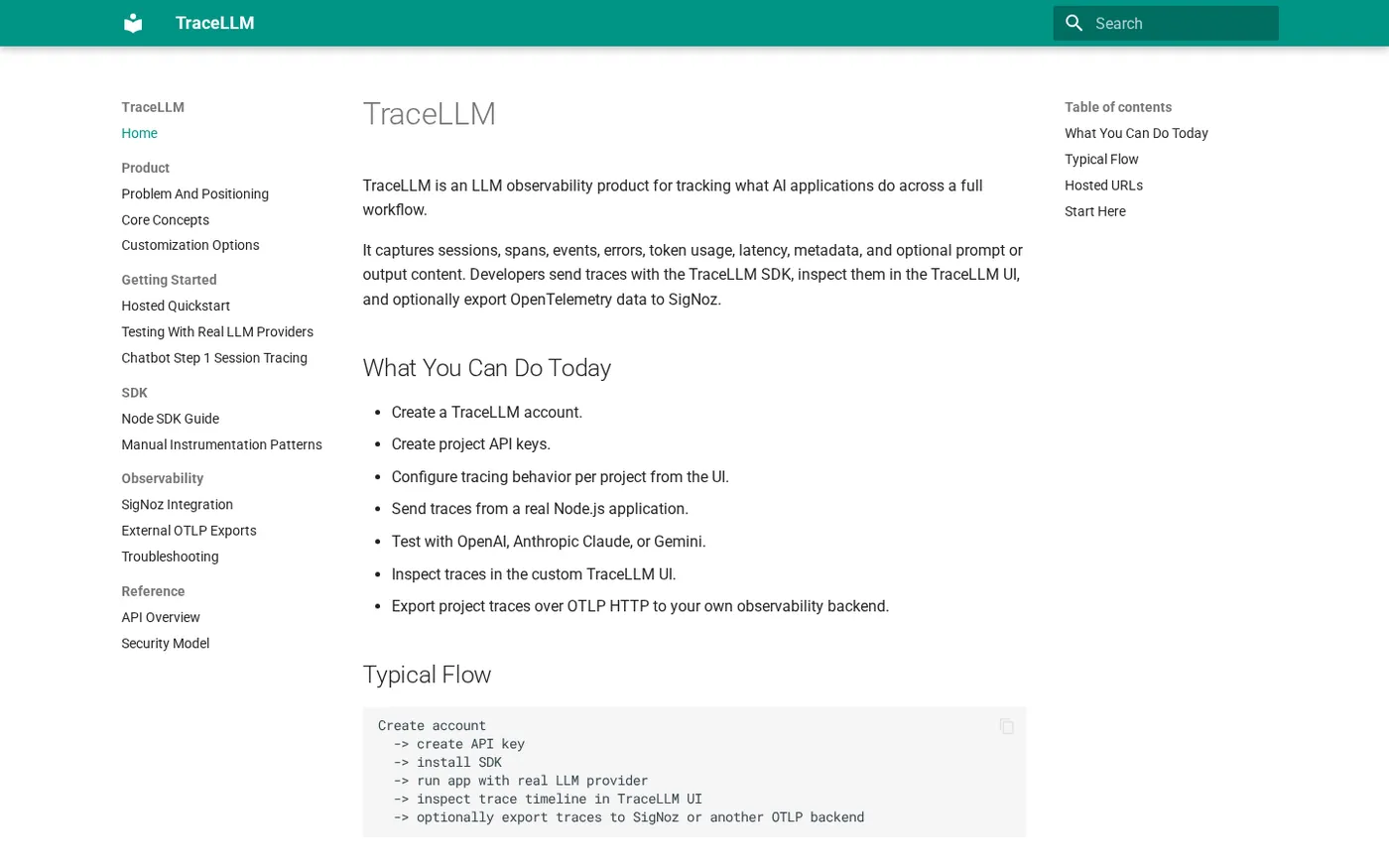Viewport: 1389px width, 868px height.
Task: Jump to Start Here section
Action: [1094, 210]
